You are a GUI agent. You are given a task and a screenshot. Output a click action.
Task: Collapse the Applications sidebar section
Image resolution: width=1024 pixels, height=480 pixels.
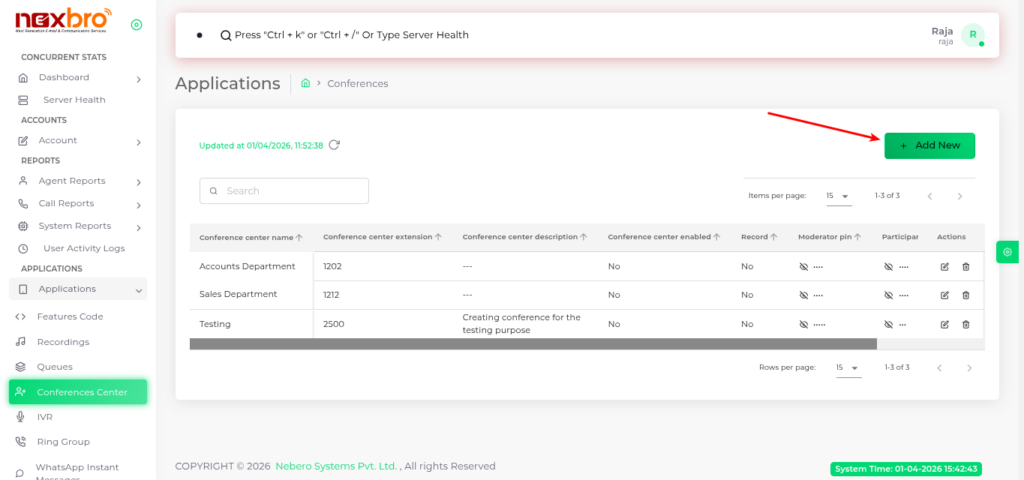click(138, 290)
